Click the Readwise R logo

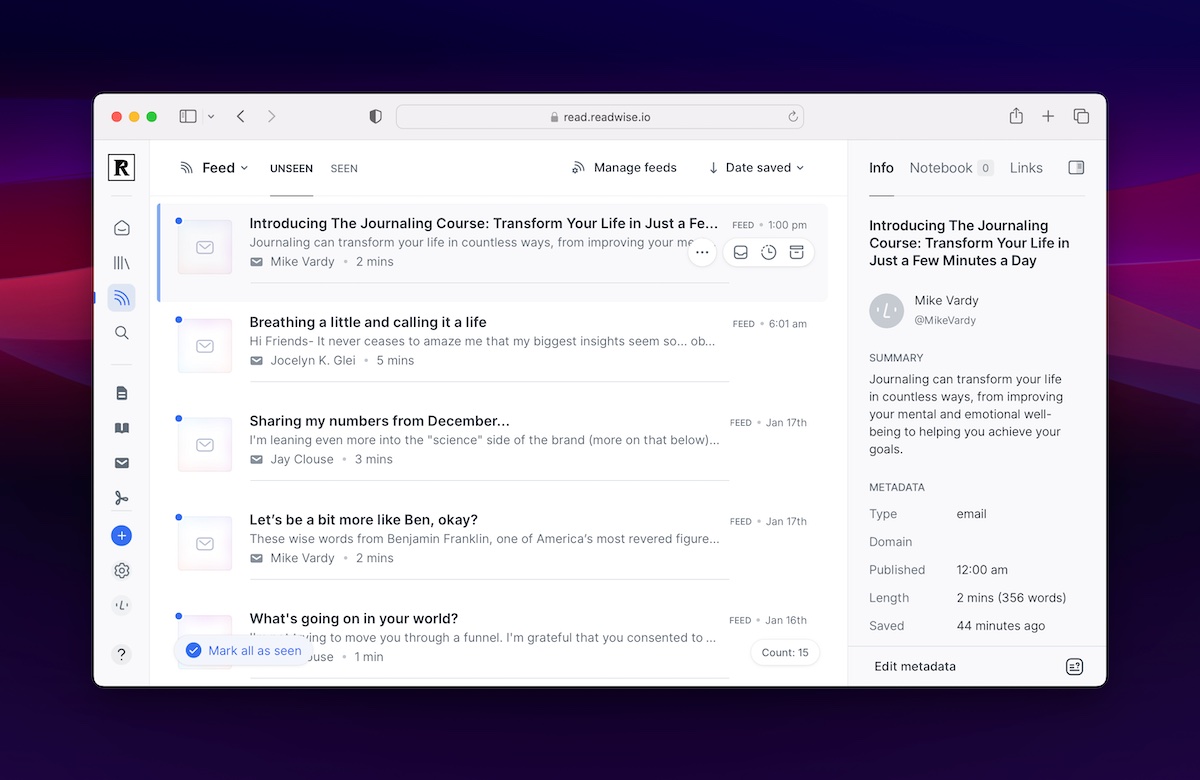121,168
